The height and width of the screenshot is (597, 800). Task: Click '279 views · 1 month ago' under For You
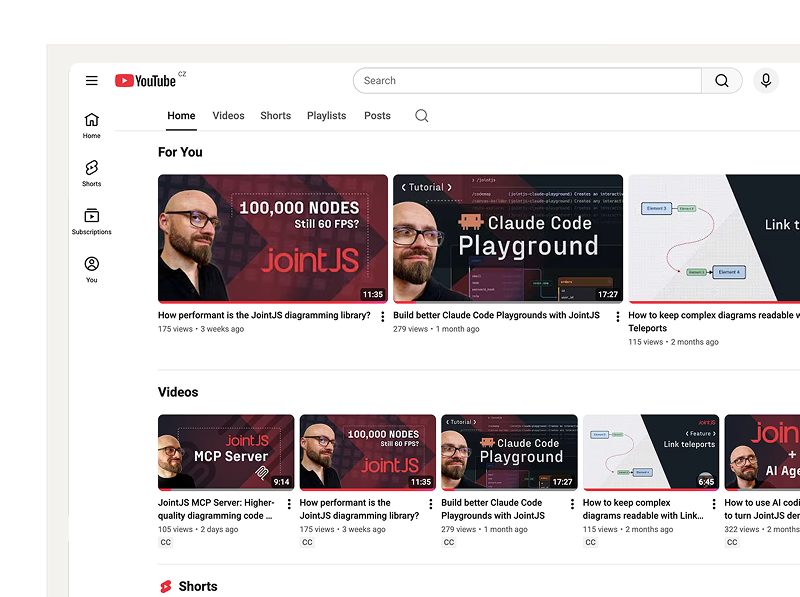[x=436, y=329]
